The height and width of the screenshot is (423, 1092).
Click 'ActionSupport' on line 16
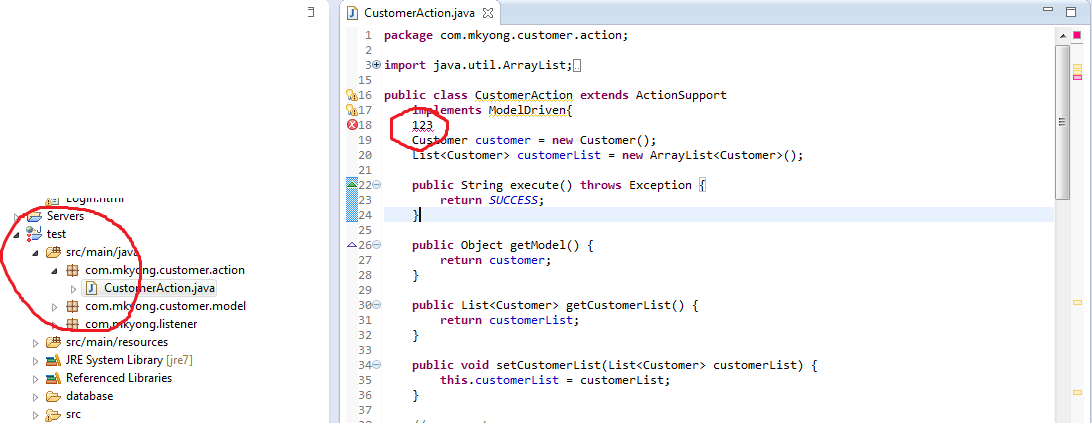pyautogui.click(x=680, y=95)
